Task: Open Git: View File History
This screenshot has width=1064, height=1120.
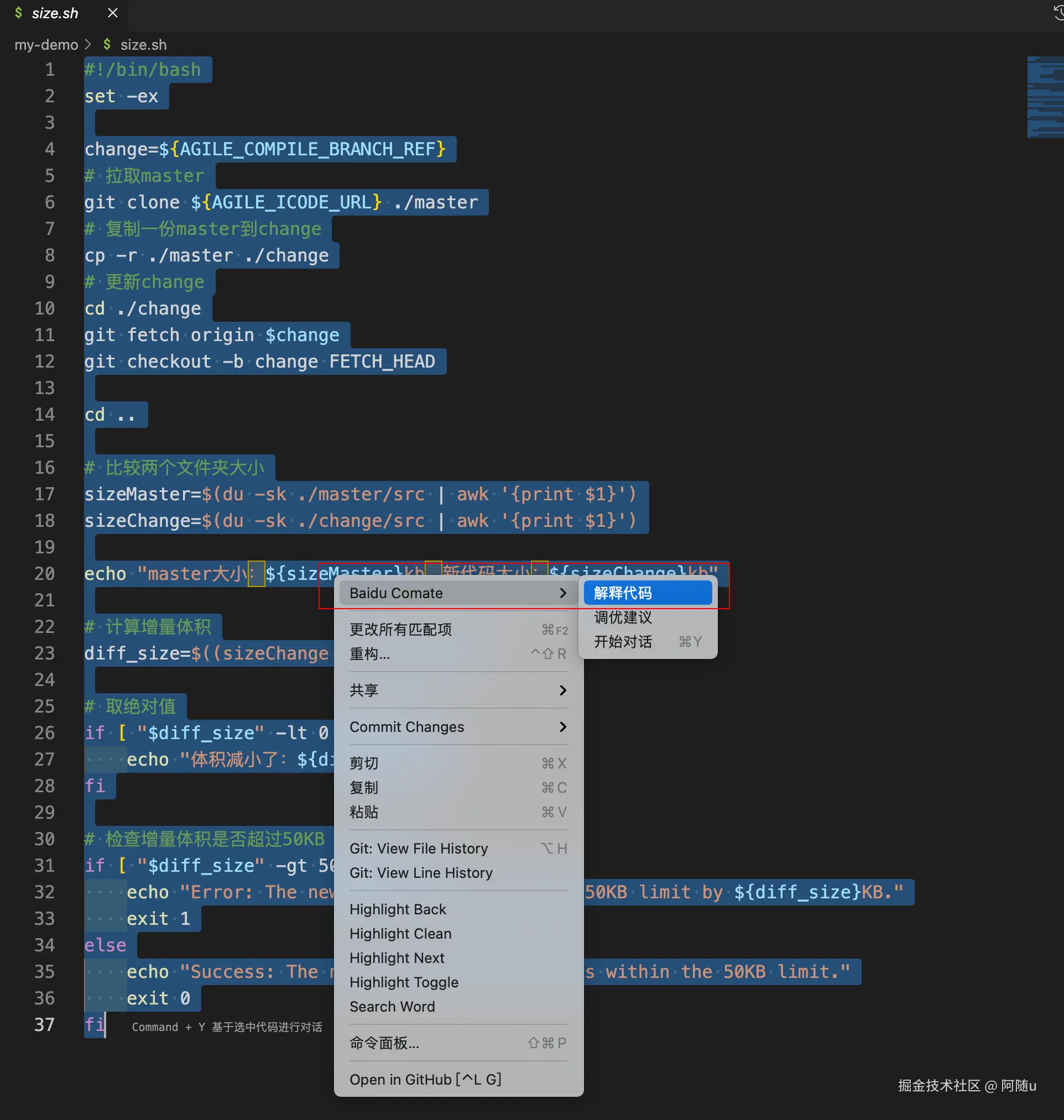Action: tap(419, 849)
